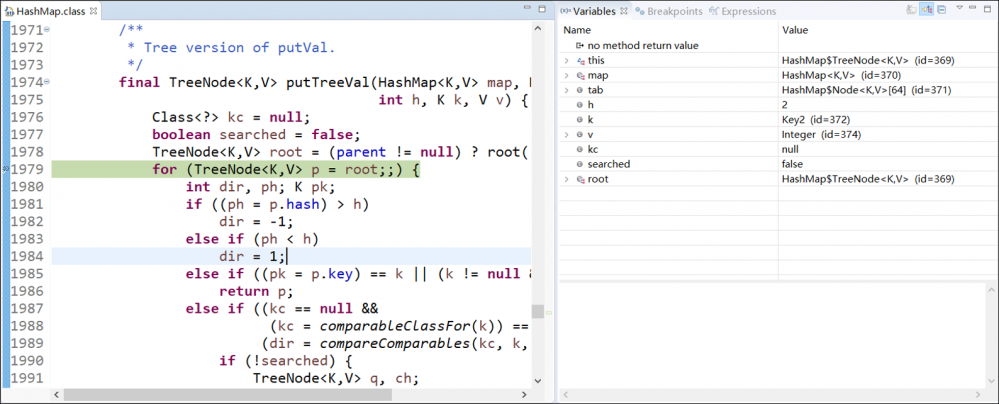This screenshot has height=404, width=999.
Task: Expand the 'v' variable row
Action: [566, 134]
